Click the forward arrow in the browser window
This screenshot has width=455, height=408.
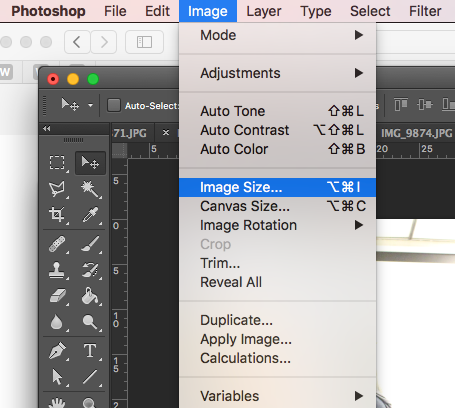point(104,42)
